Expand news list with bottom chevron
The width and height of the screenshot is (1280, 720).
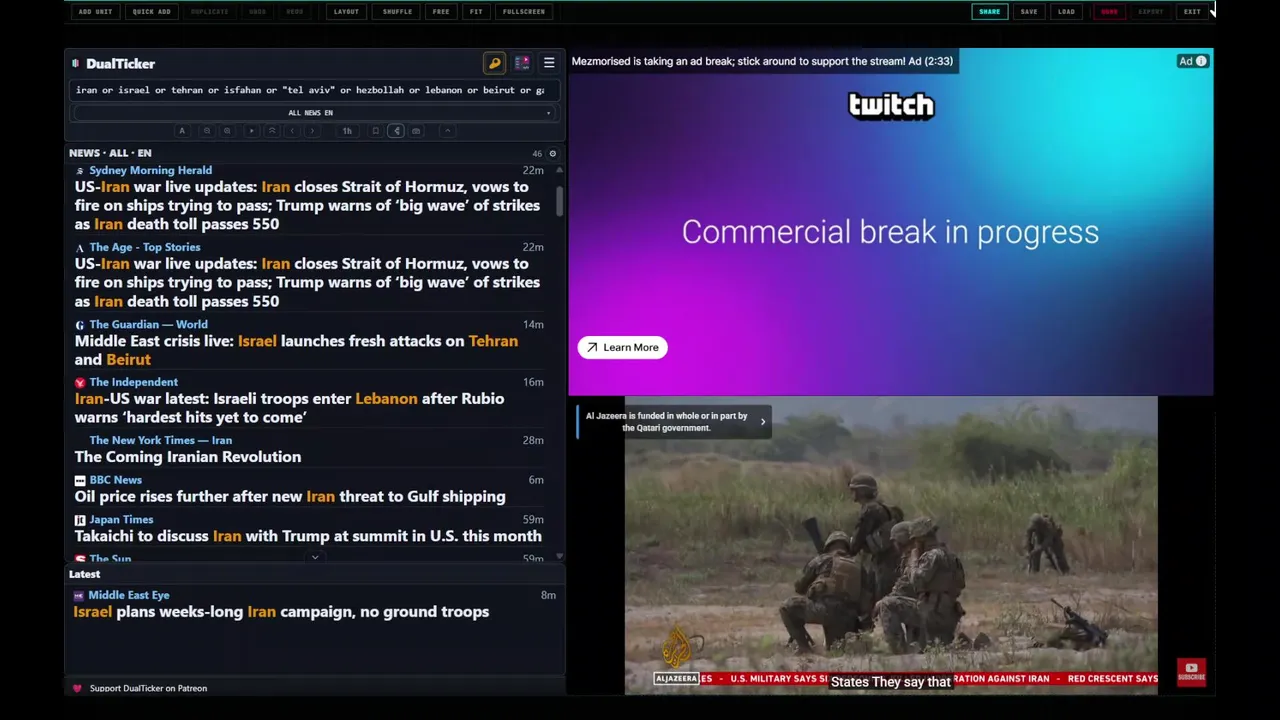(x=315, y=558)
